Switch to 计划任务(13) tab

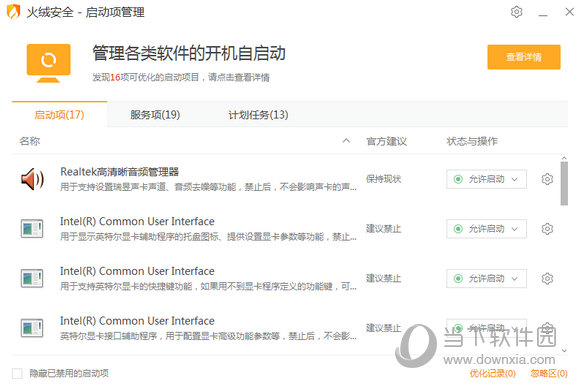coord(258,115)
